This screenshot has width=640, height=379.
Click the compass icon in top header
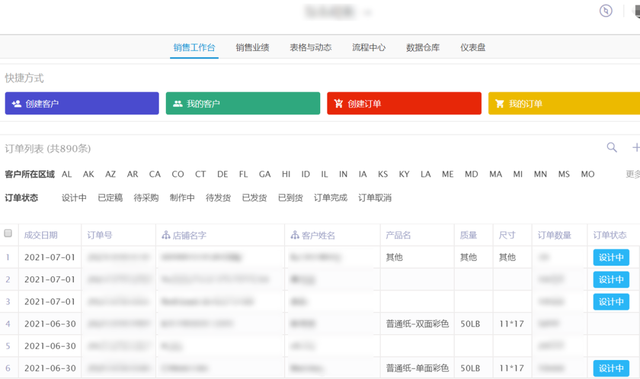(x=606, y=11)
